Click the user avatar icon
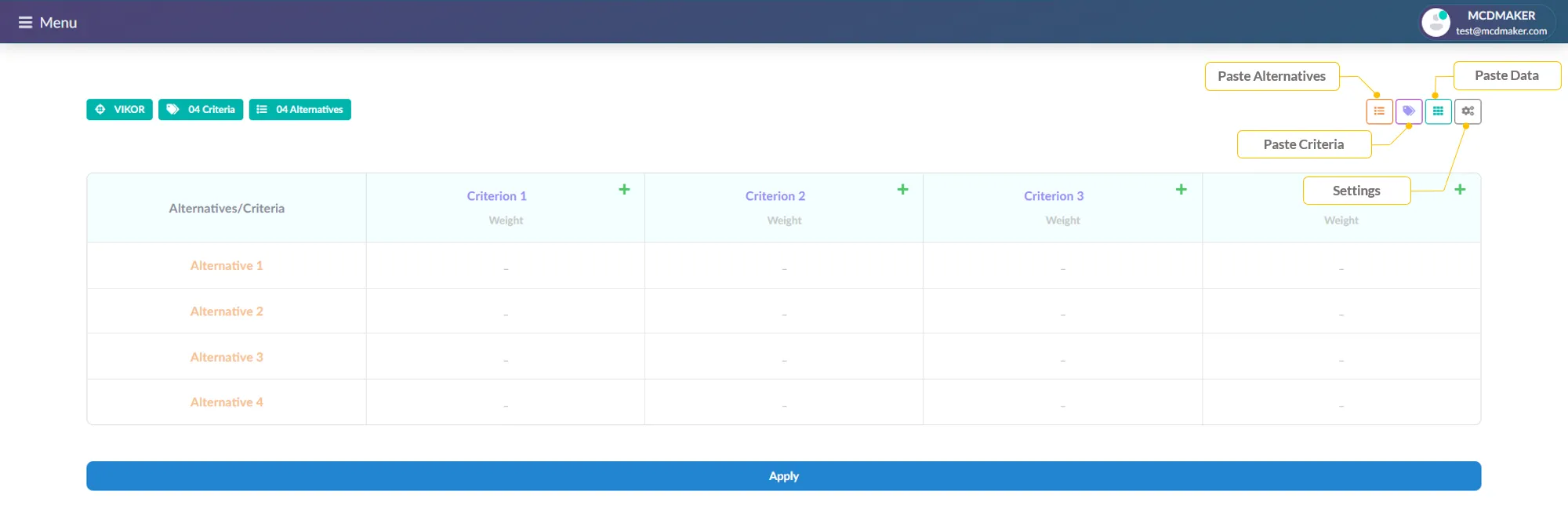 1436,22
